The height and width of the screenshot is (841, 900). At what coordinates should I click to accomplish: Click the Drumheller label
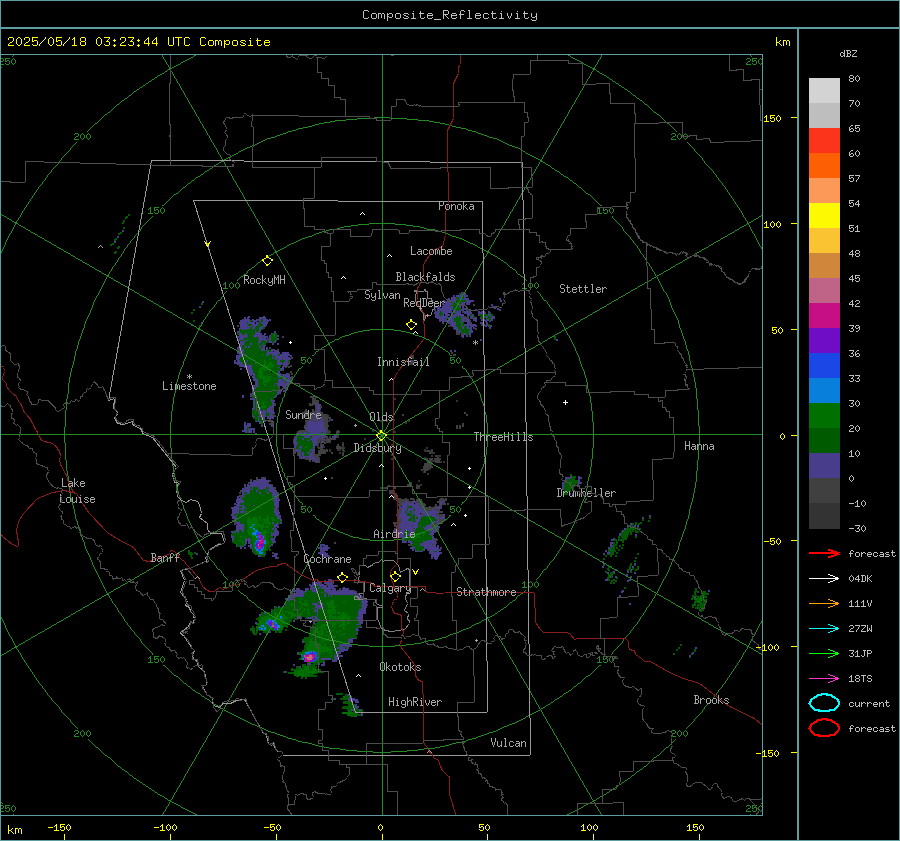586,493
